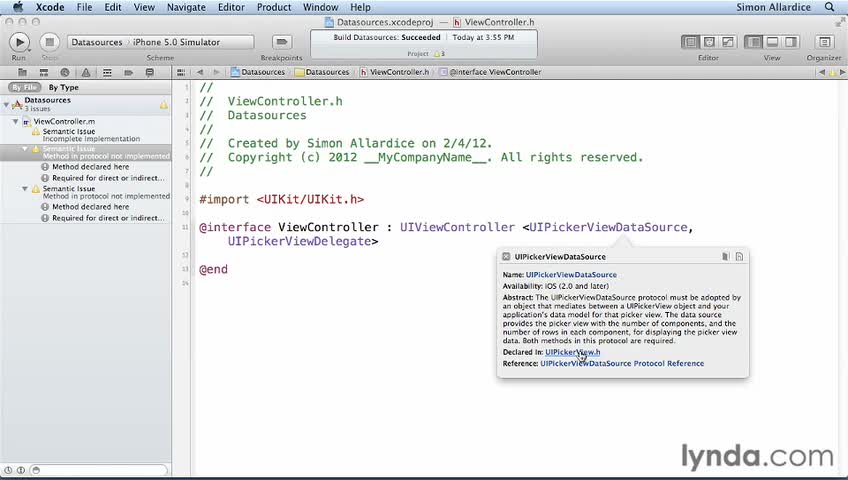The width and height of the screenshot is (848, 480).
Task: Switch to the Version editor
Action: [728, 42]
